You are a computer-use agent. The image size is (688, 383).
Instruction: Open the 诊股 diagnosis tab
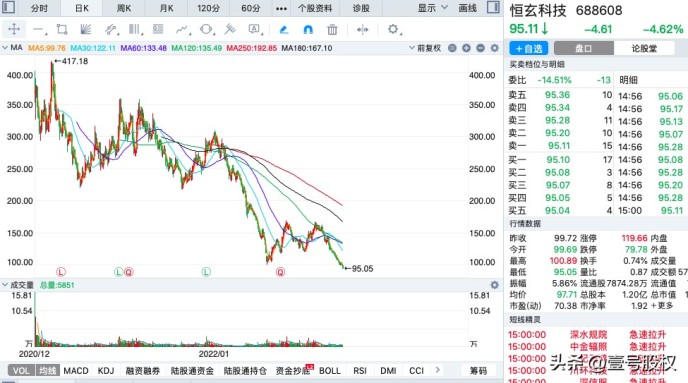(361, 8)
